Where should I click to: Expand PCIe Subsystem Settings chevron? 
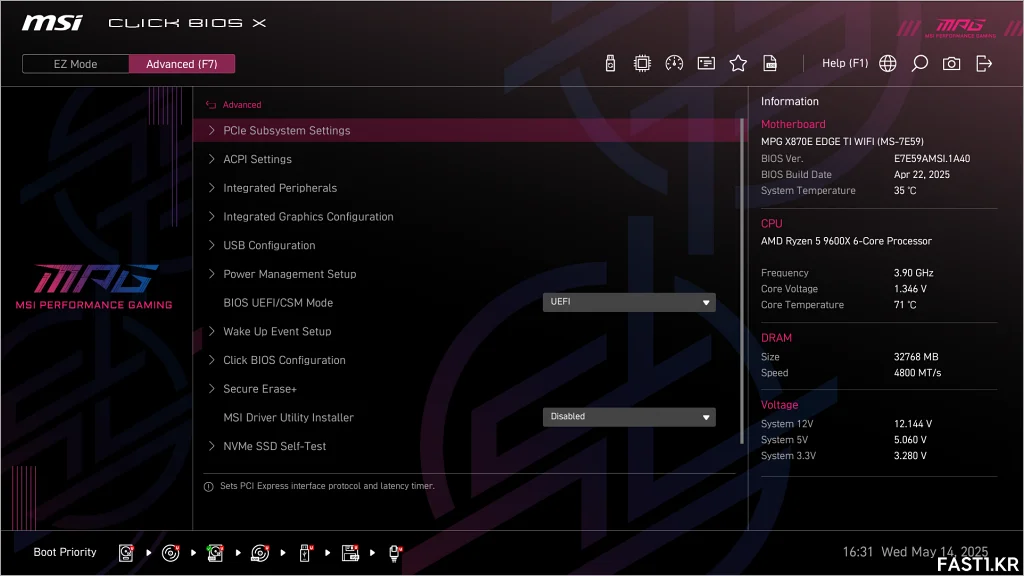(x=211, y=131)
